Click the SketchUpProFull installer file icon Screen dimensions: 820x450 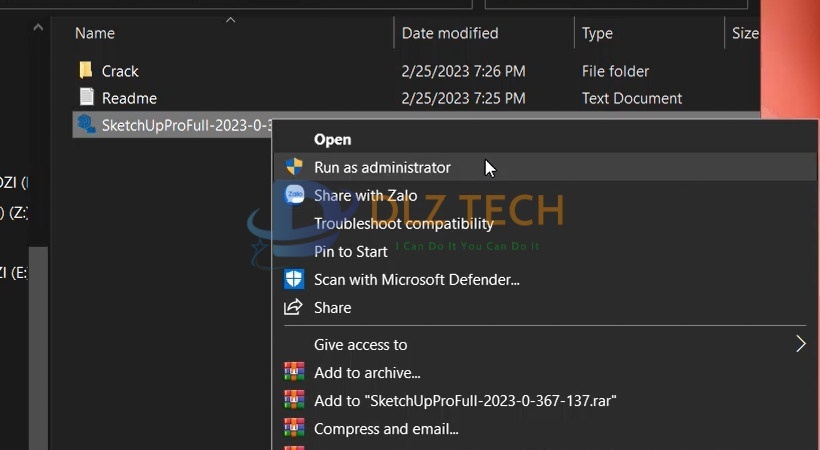pos(86,125)
